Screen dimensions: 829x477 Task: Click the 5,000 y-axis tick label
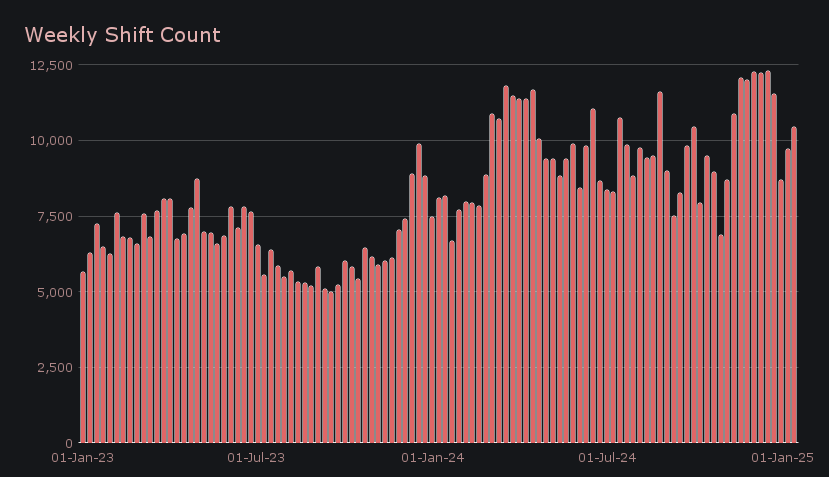click(x=52, y=292)
